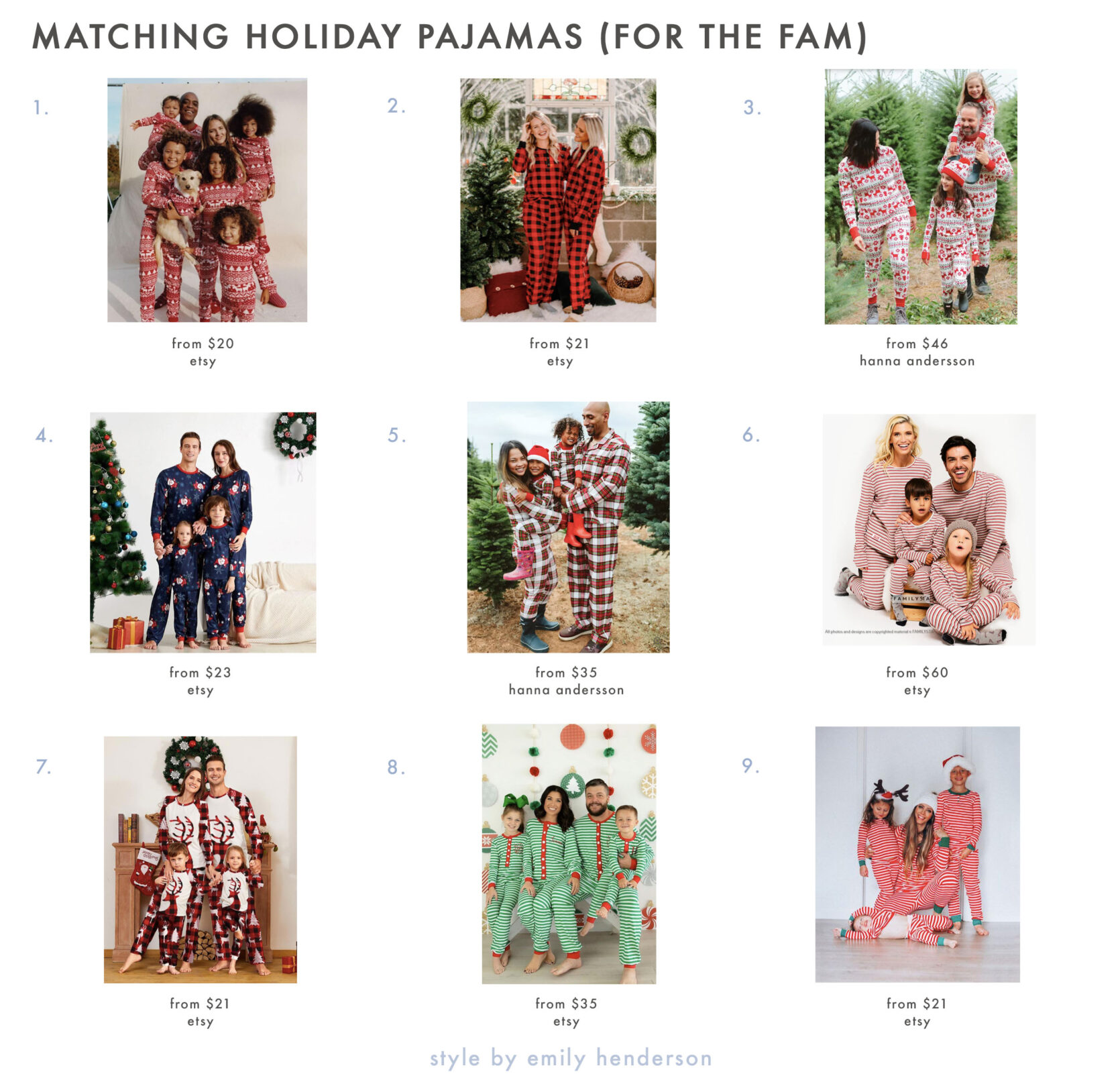
Task: Click the 'from $60 etsy' caption
Action: (x=917, y=681)
